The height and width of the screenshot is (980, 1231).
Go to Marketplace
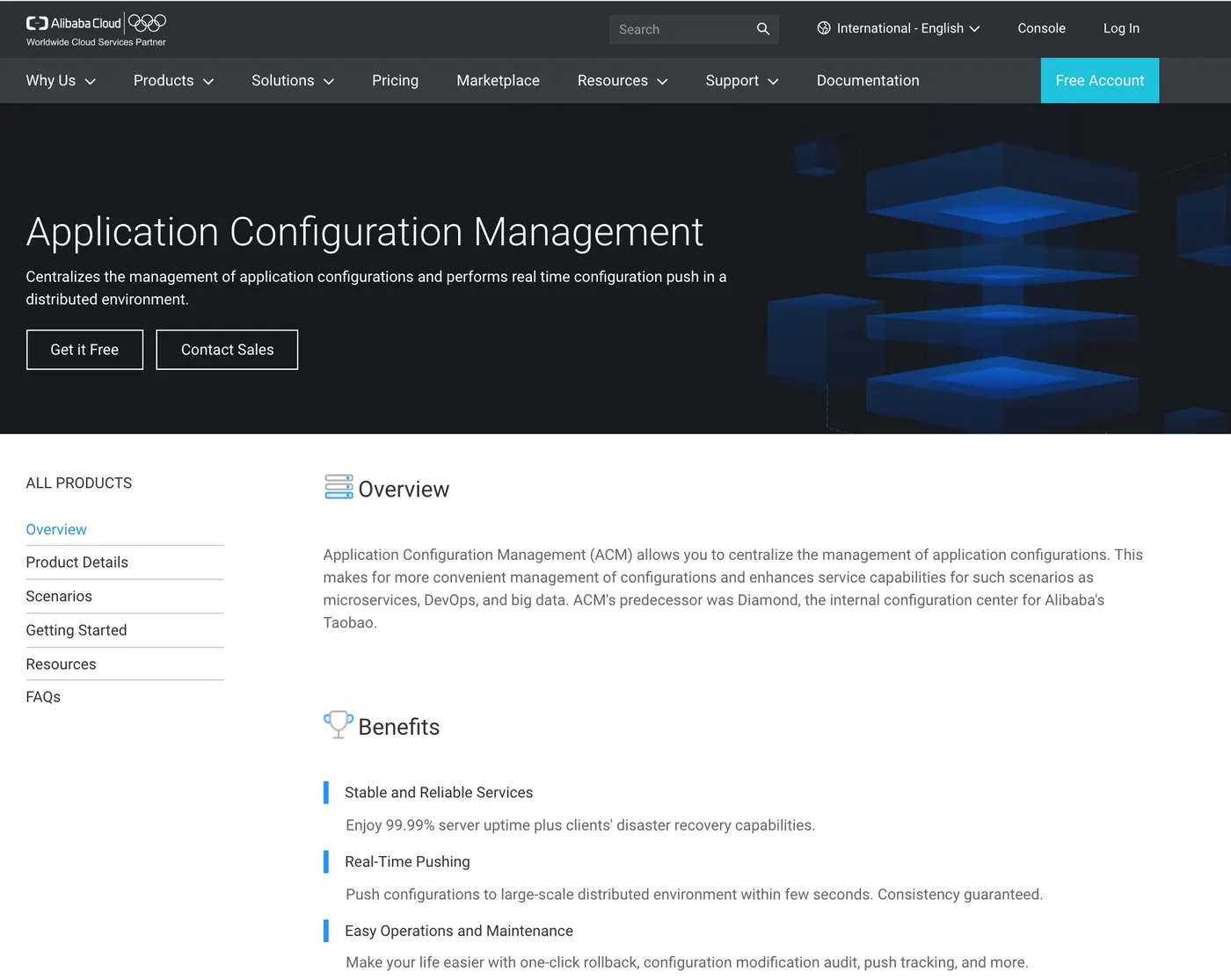pos(498,81)
